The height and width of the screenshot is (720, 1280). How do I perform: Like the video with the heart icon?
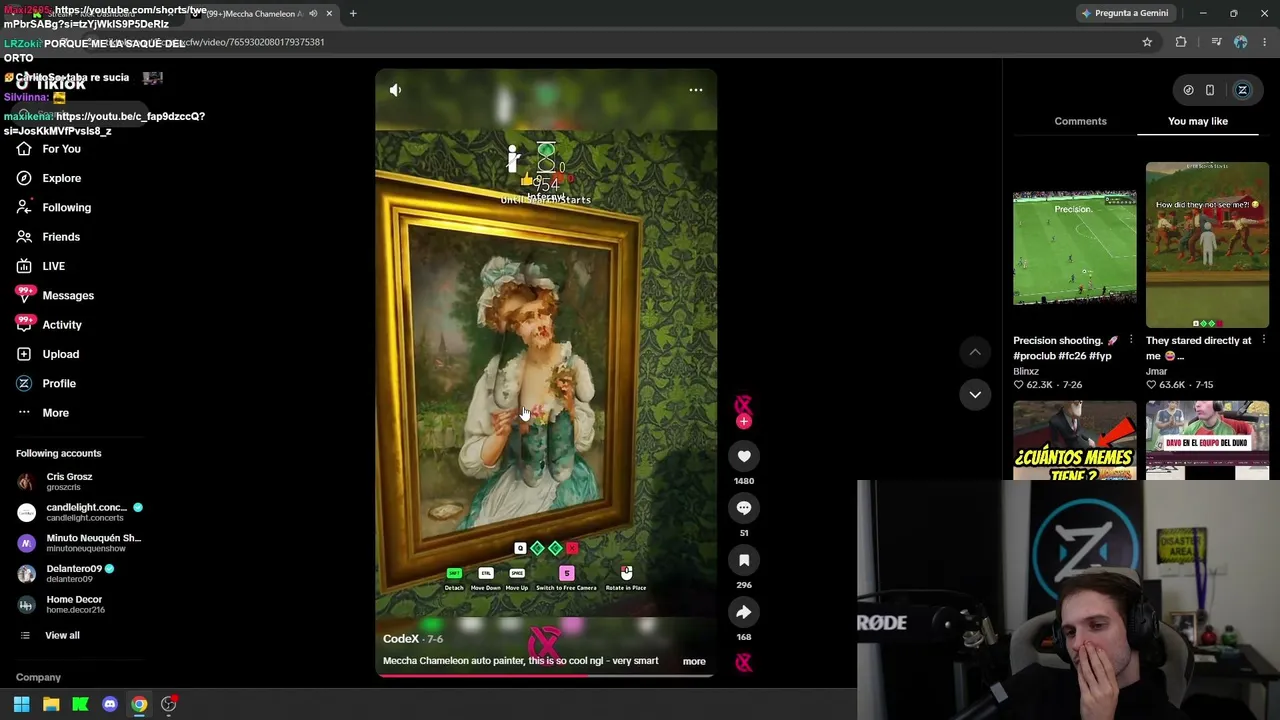(x=744, y=456)
